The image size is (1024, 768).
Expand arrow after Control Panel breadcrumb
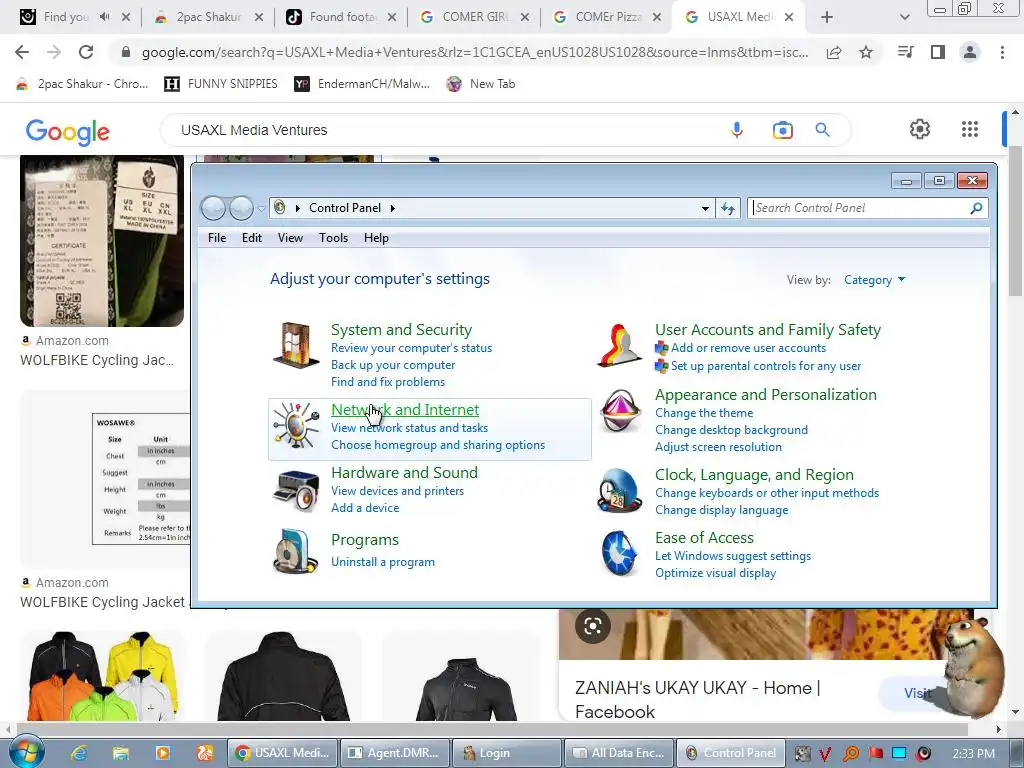coord(392,208)
